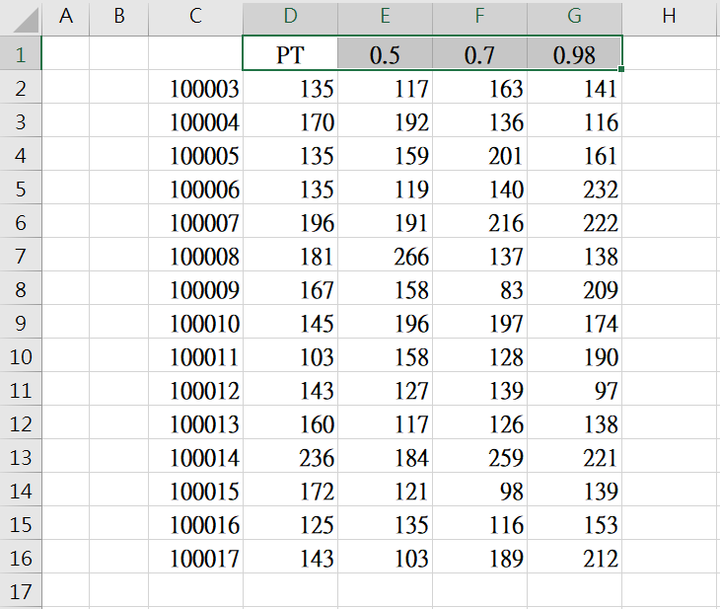The width and height of the screenshot is (720, 609).
Task: Select row 16 header
Action: 21,557
